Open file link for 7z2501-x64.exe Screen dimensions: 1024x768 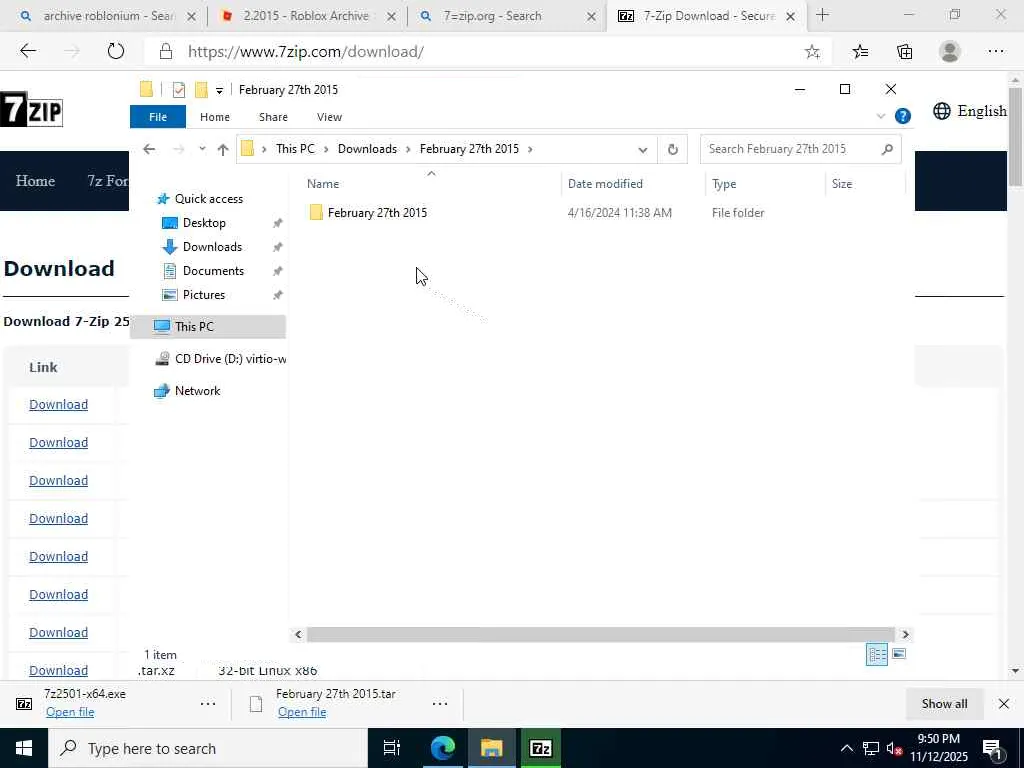click(x=70, y=712)
